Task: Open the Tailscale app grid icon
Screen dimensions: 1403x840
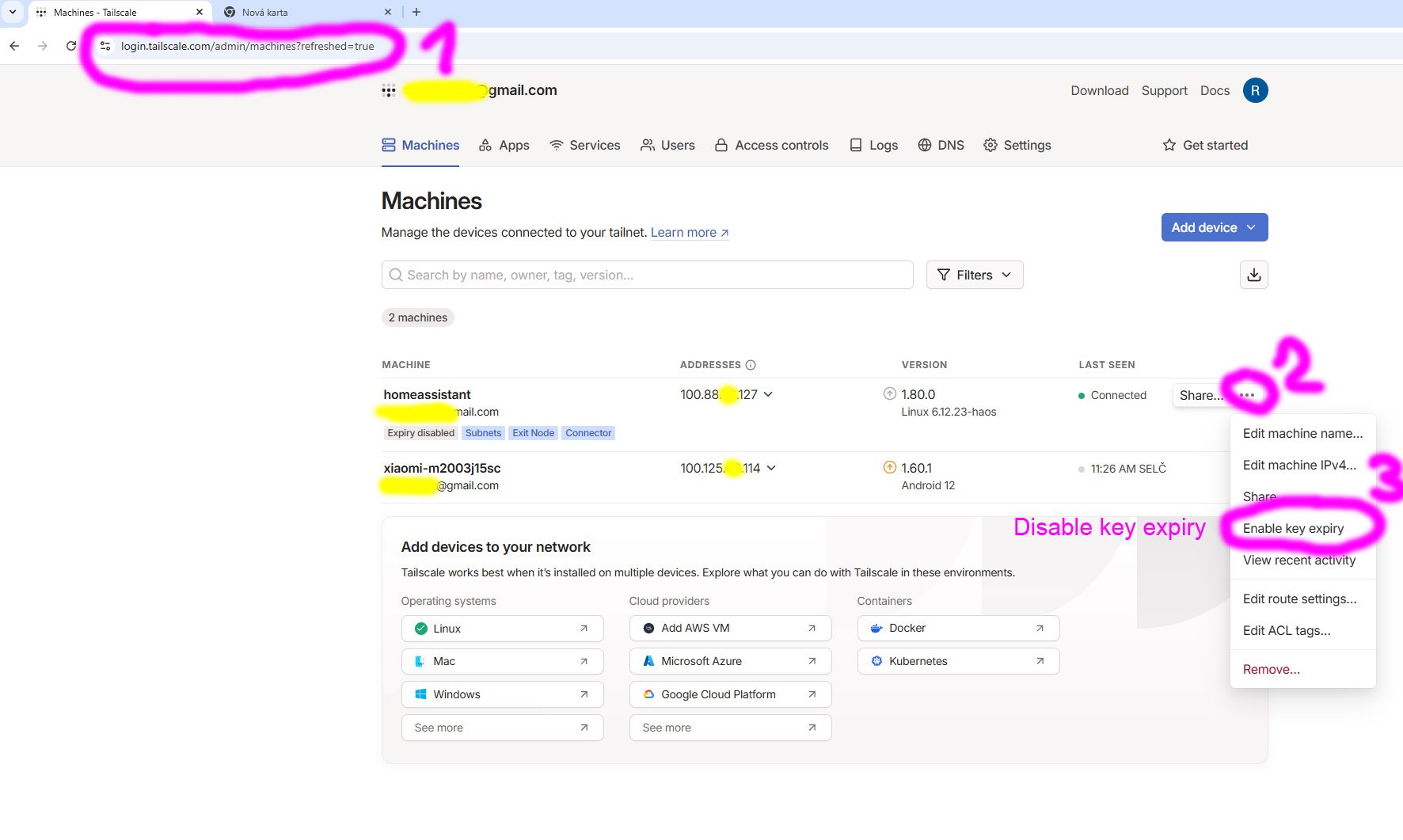Action: coord(388,90)
